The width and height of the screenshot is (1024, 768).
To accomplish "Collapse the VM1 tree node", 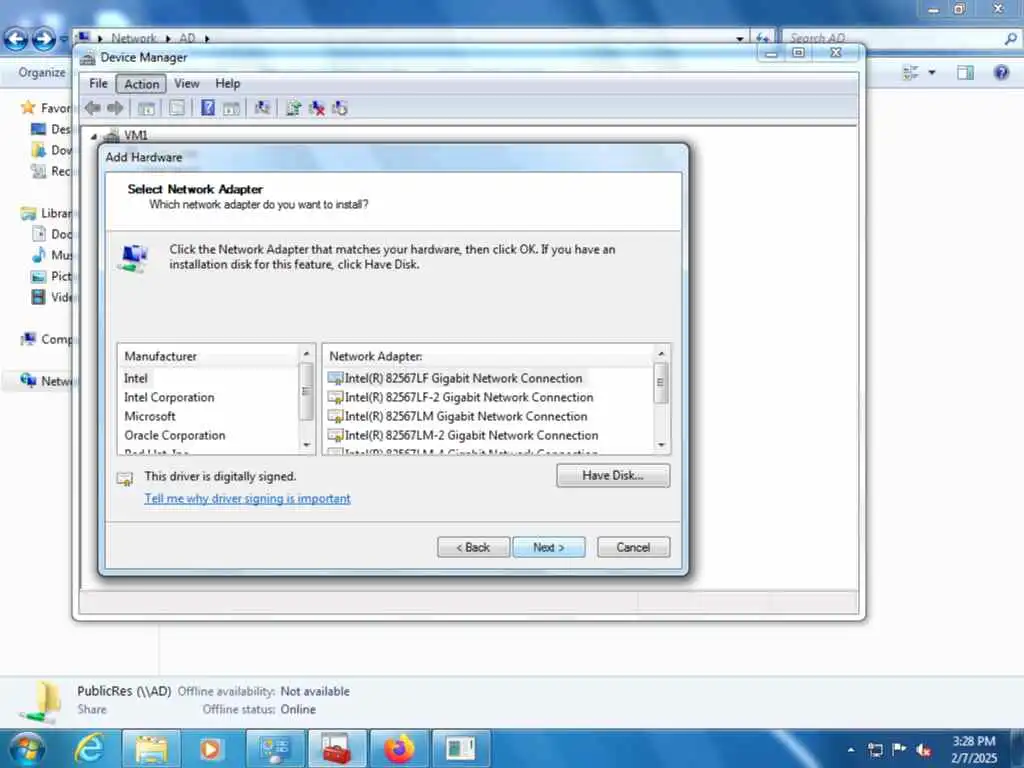I will (93, 136).
